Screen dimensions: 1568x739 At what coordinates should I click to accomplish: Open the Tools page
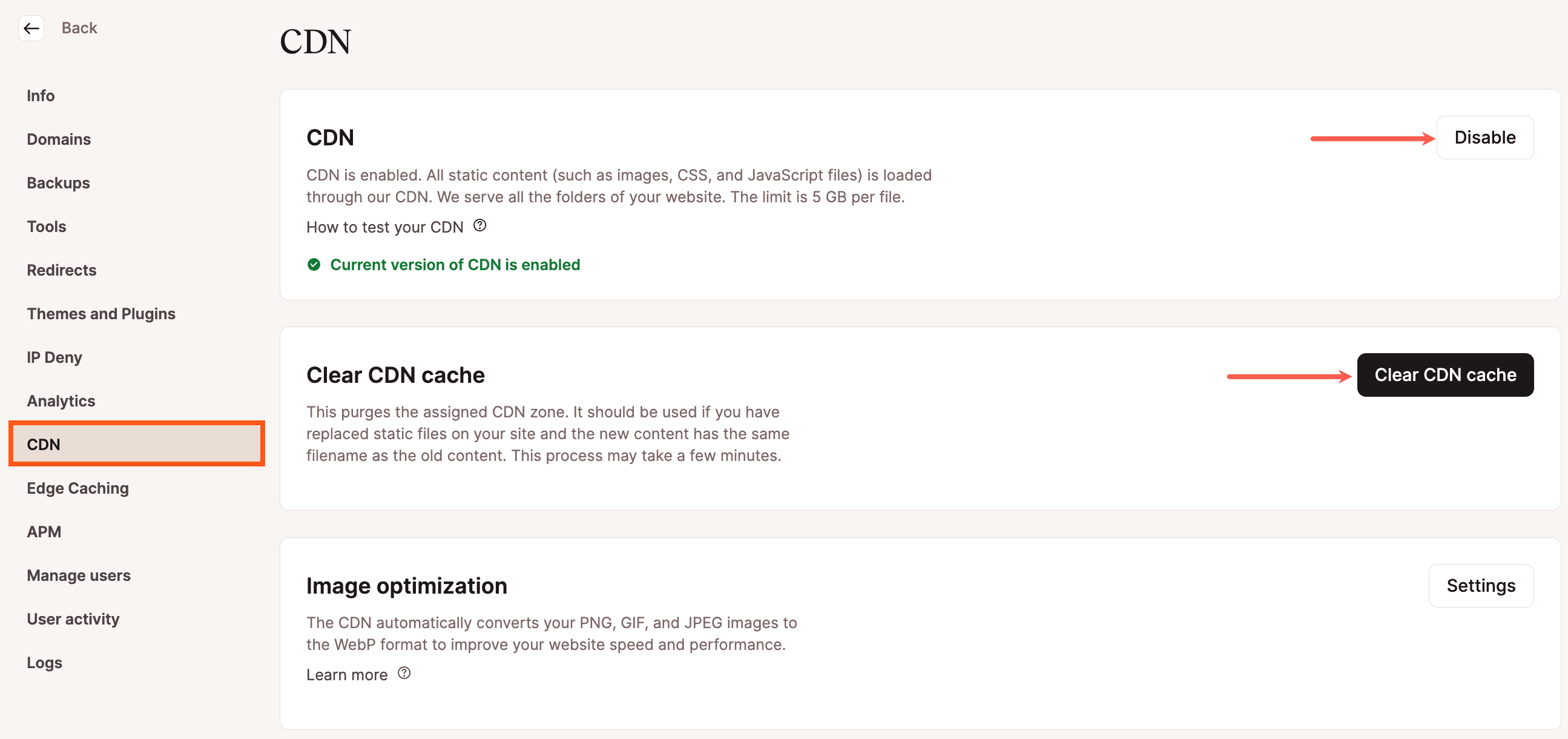click(x=45, y=226)
